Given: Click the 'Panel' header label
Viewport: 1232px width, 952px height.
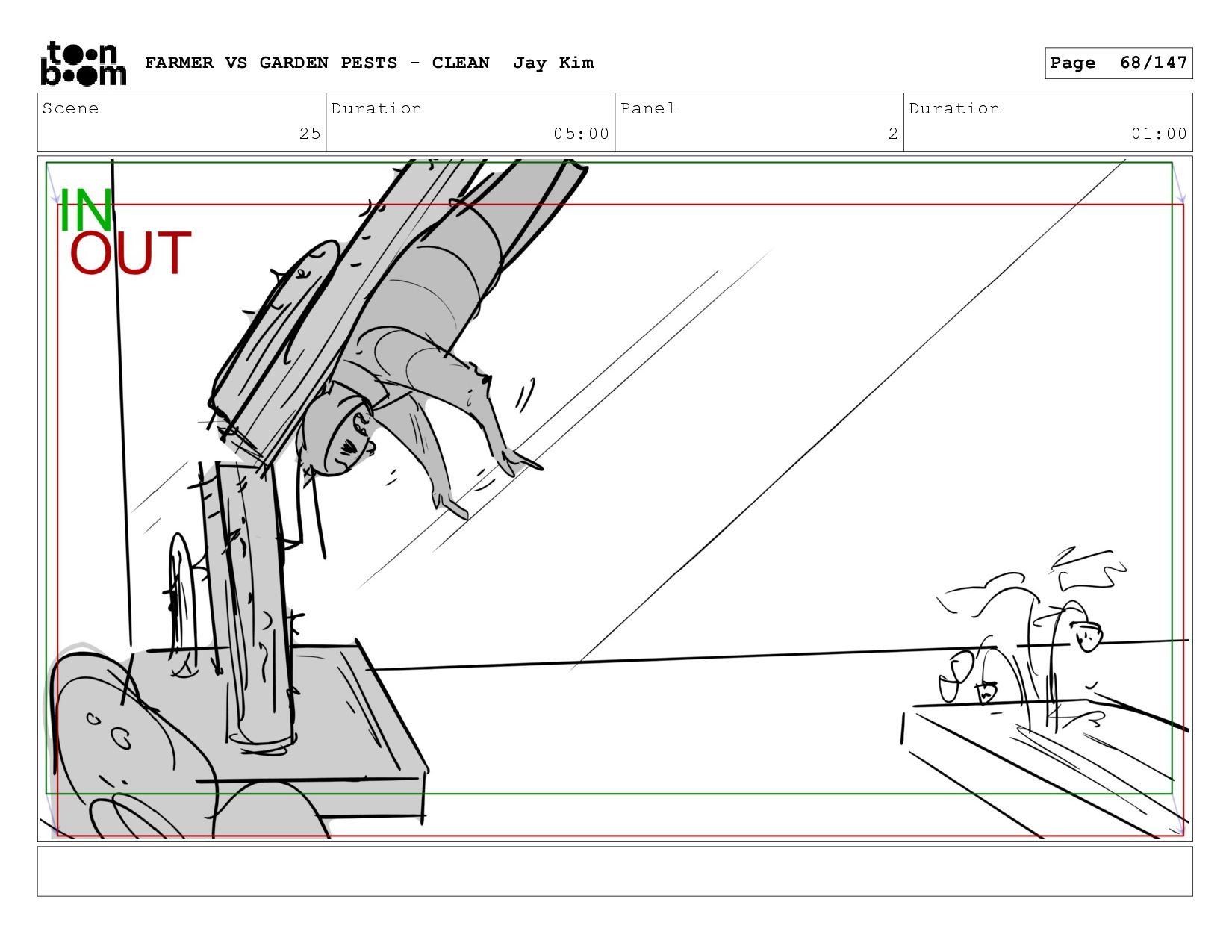Looking at the screenshot, I should click(x=648, y=108).
